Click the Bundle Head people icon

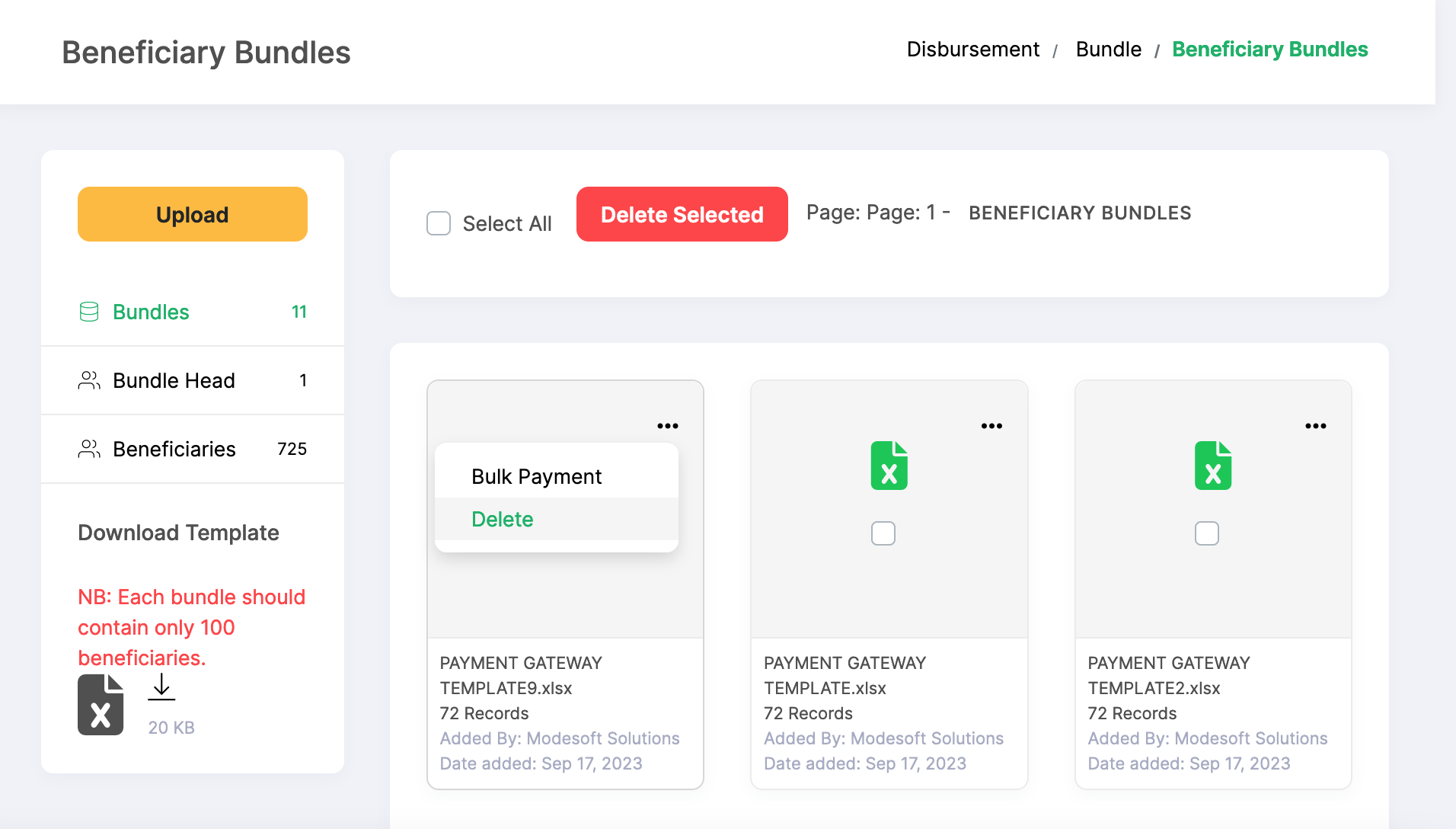[89, 380]
